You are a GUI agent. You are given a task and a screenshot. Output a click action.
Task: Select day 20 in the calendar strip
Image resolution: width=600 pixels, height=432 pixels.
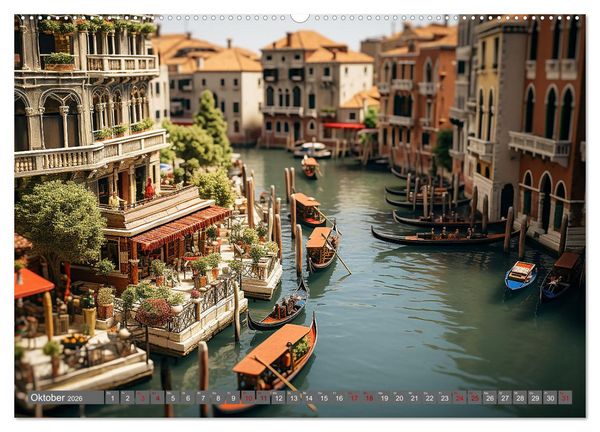tap(399, 398)
